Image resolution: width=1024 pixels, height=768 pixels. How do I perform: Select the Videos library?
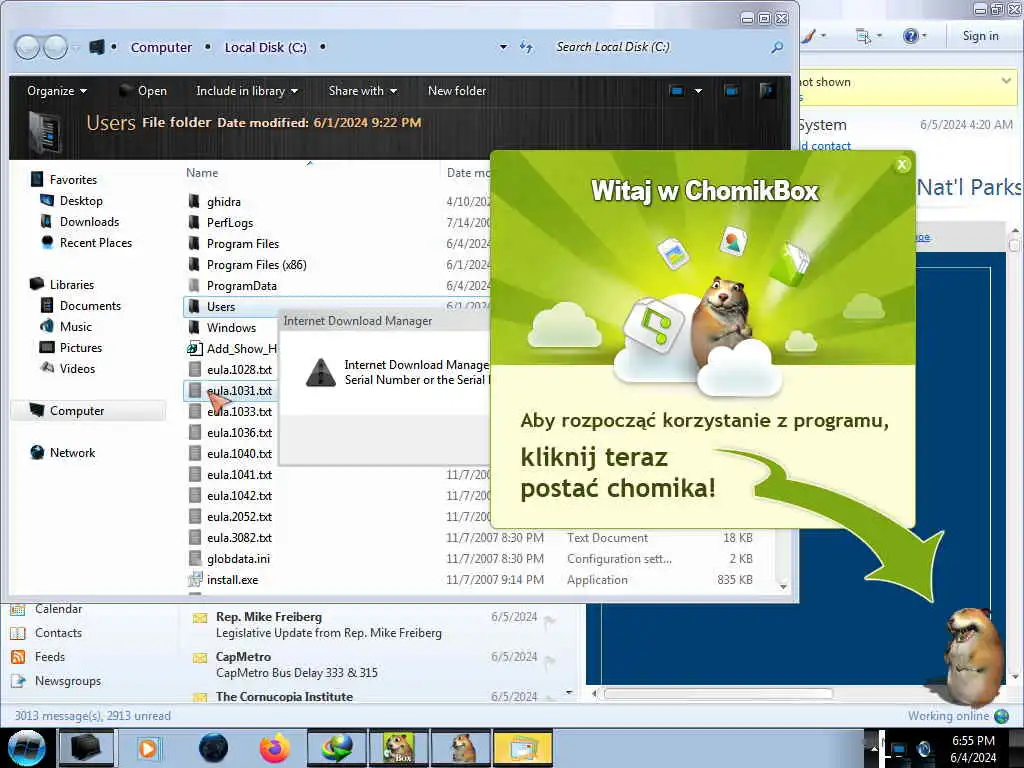pos(77,368)
